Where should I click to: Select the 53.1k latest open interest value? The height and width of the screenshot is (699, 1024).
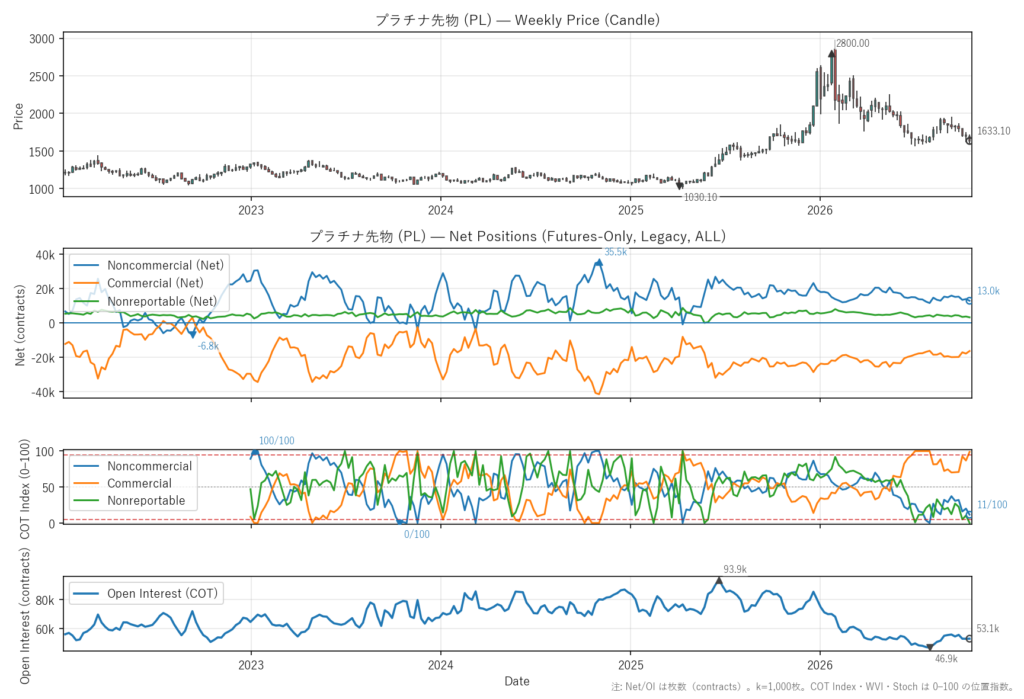(x=988, y=628)
